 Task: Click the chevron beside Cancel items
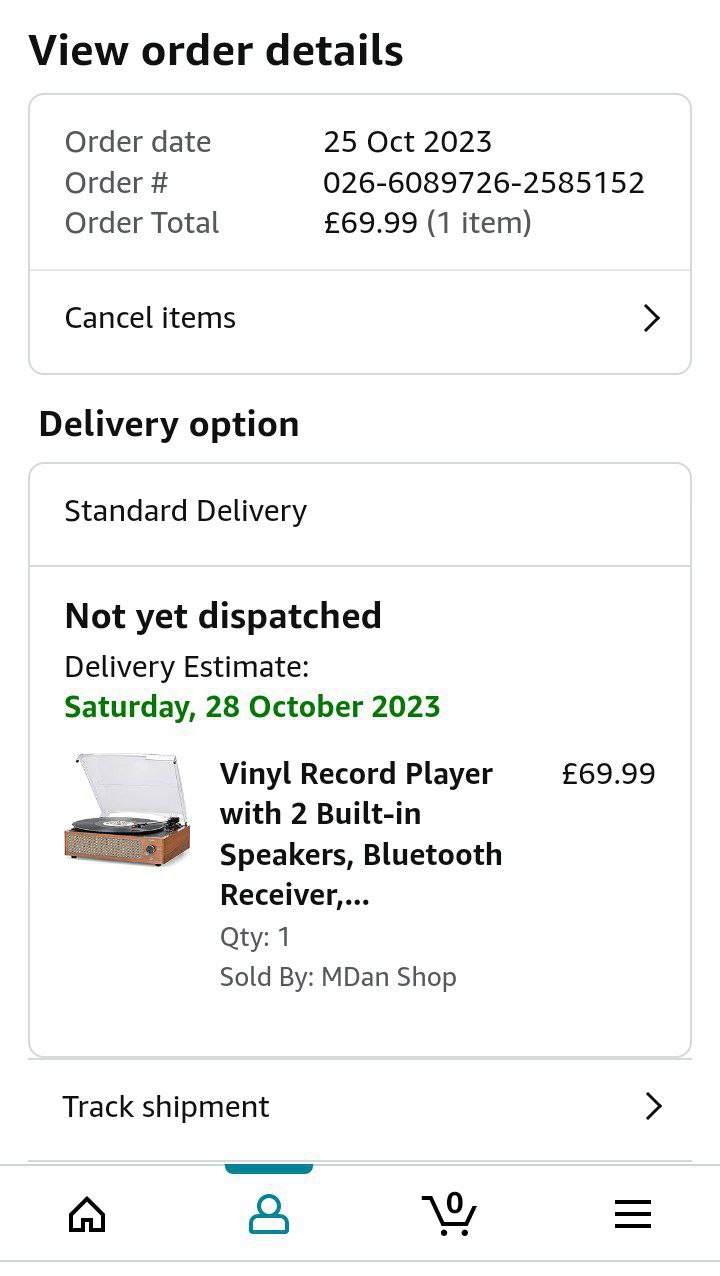[652, 319]
